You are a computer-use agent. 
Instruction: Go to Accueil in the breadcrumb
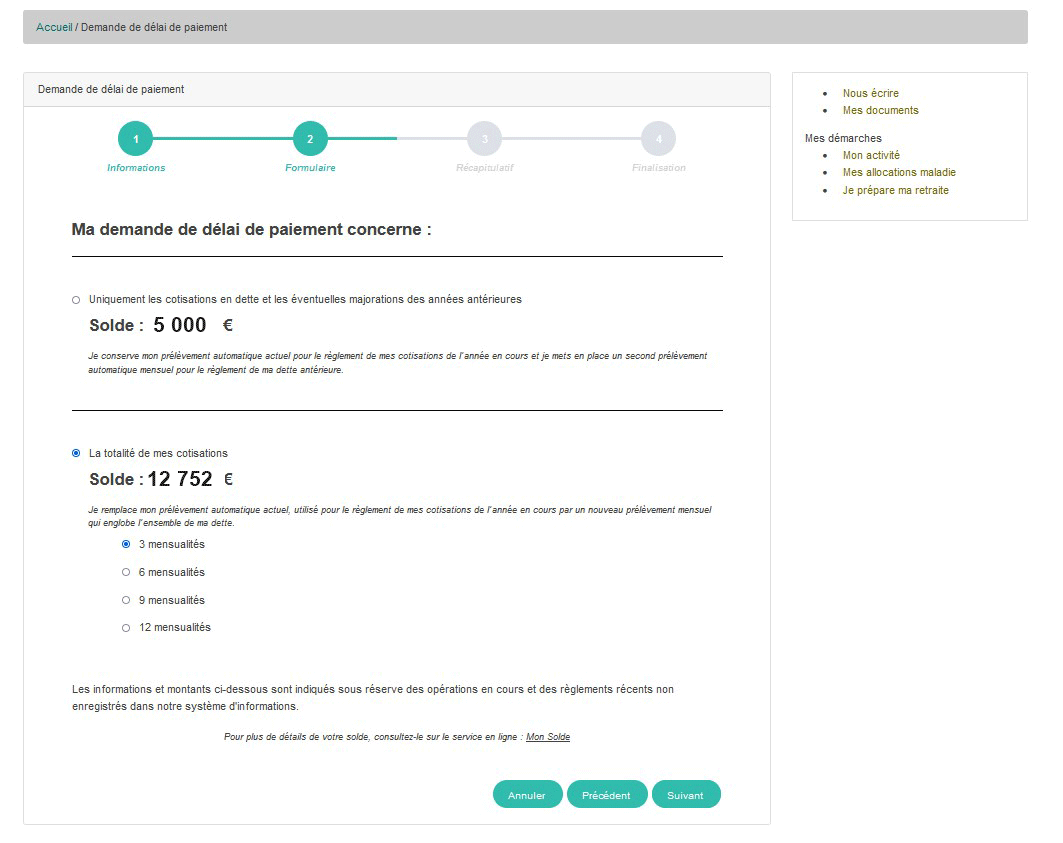coord(54,27)
